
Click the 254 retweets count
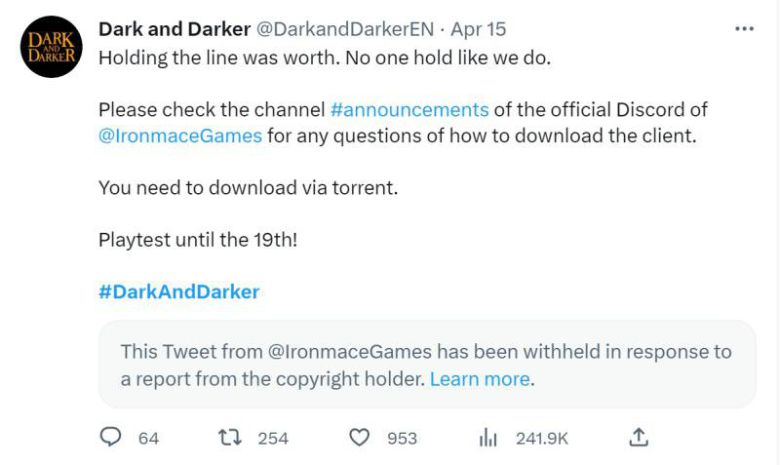point(273,438)
